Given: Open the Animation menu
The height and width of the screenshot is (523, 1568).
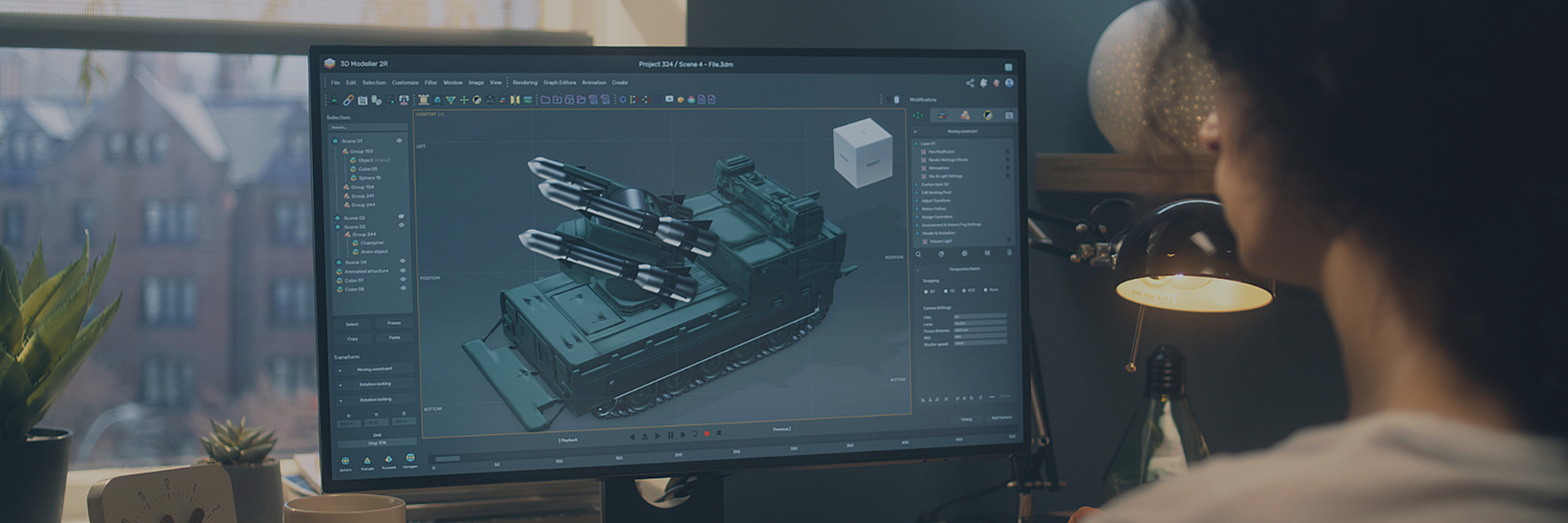Looking at the screenshot, I should click(594, 82).
